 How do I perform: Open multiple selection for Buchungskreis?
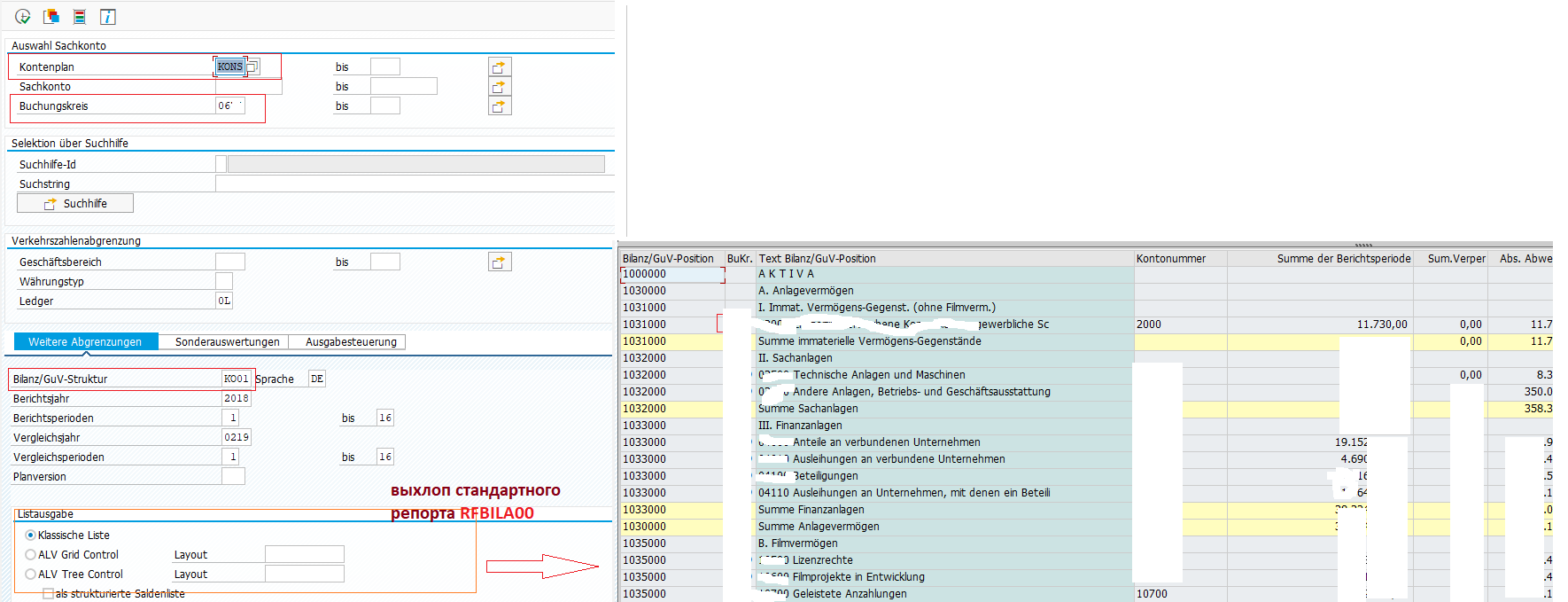(500, 106)
